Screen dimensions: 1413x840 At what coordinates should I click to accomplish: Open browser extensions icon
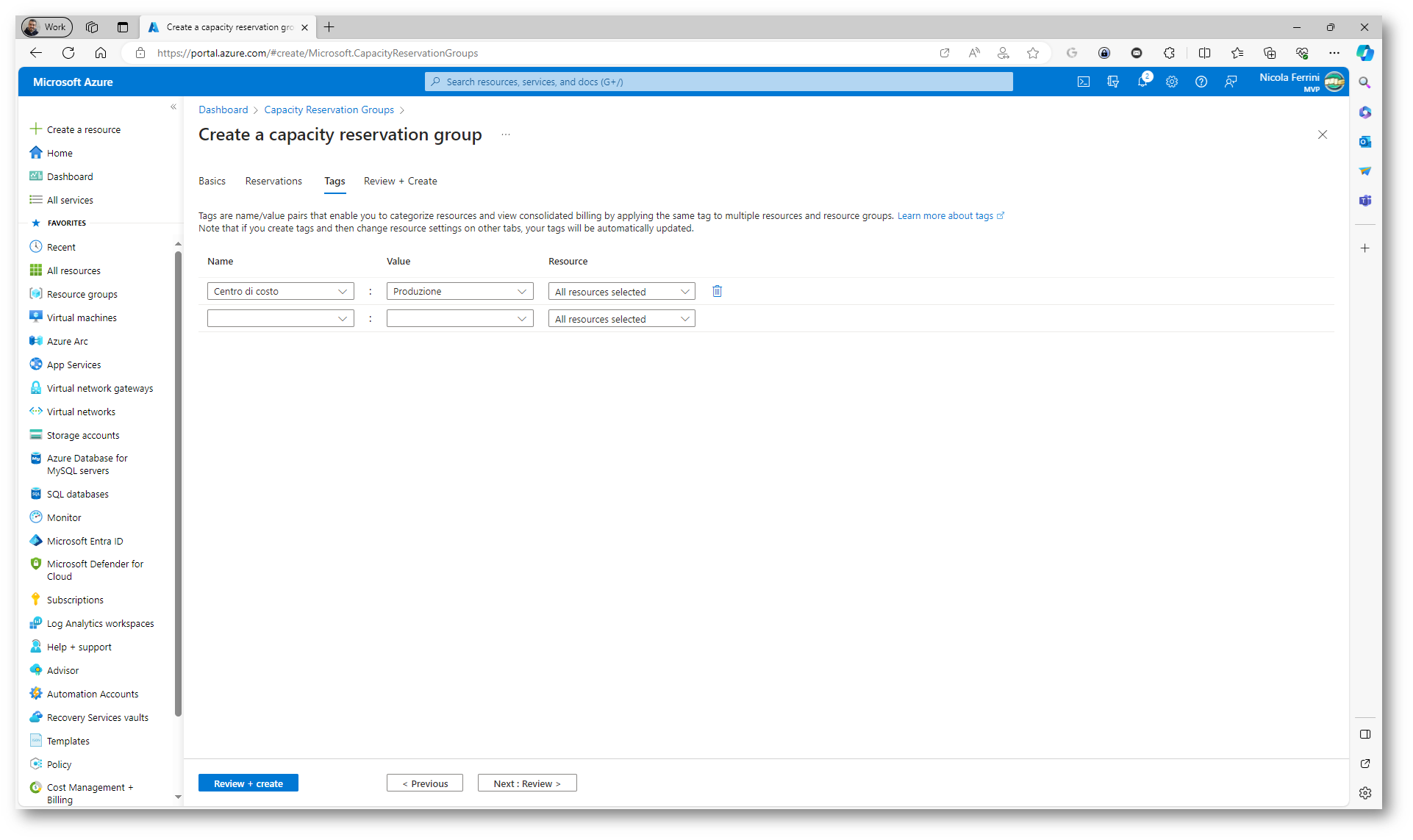coord(1169,53)
